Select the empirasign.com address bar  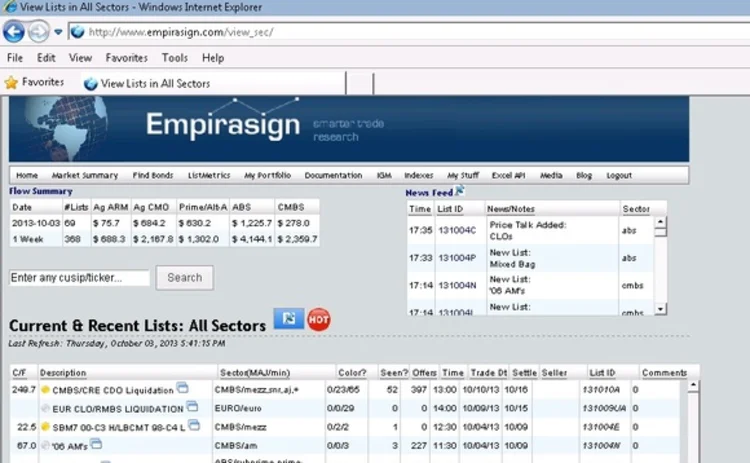(409, 32)
